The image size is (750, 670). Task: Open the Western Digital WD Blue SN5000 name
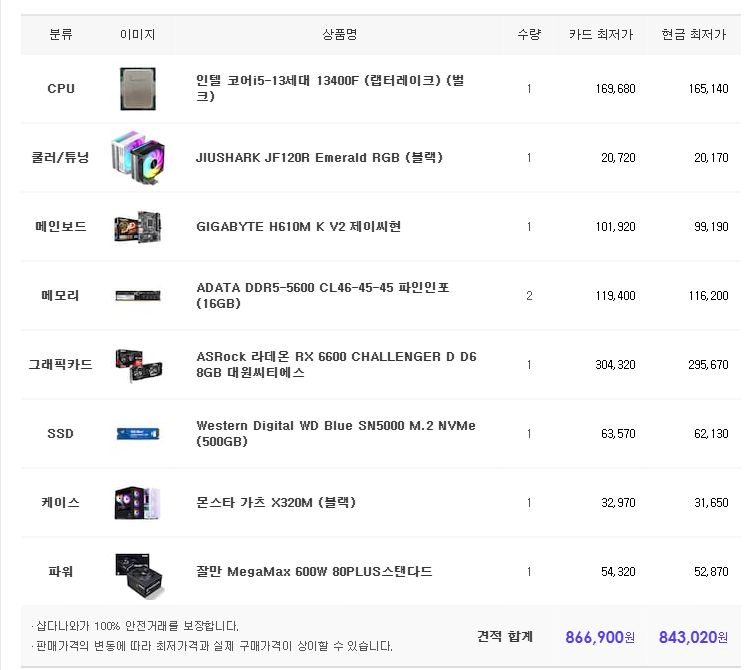pyautogui.click(x=336, y=433)
